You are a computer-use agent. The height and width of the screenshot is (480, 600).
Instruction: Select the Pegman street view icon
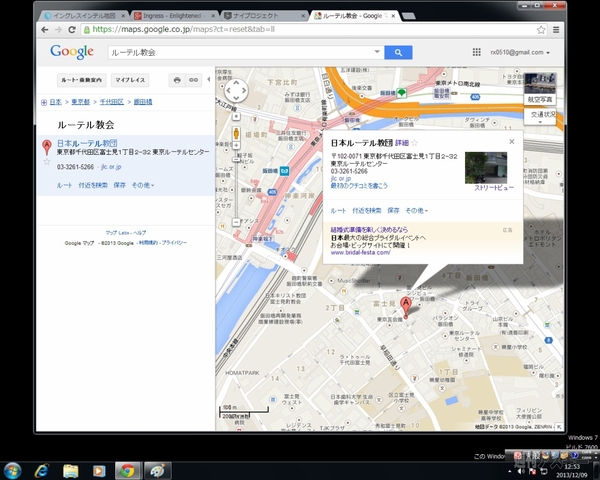pos(236,133)
